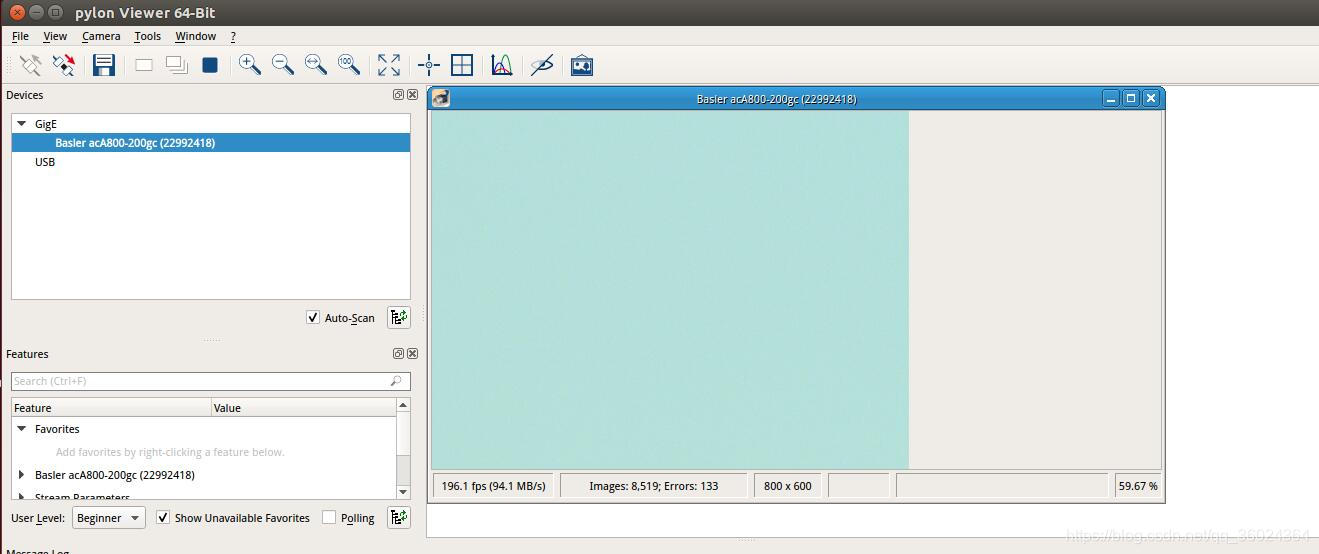Click refresh device list icon beside Auto-Scan
1319x554 pixels.
pos(399,317)
